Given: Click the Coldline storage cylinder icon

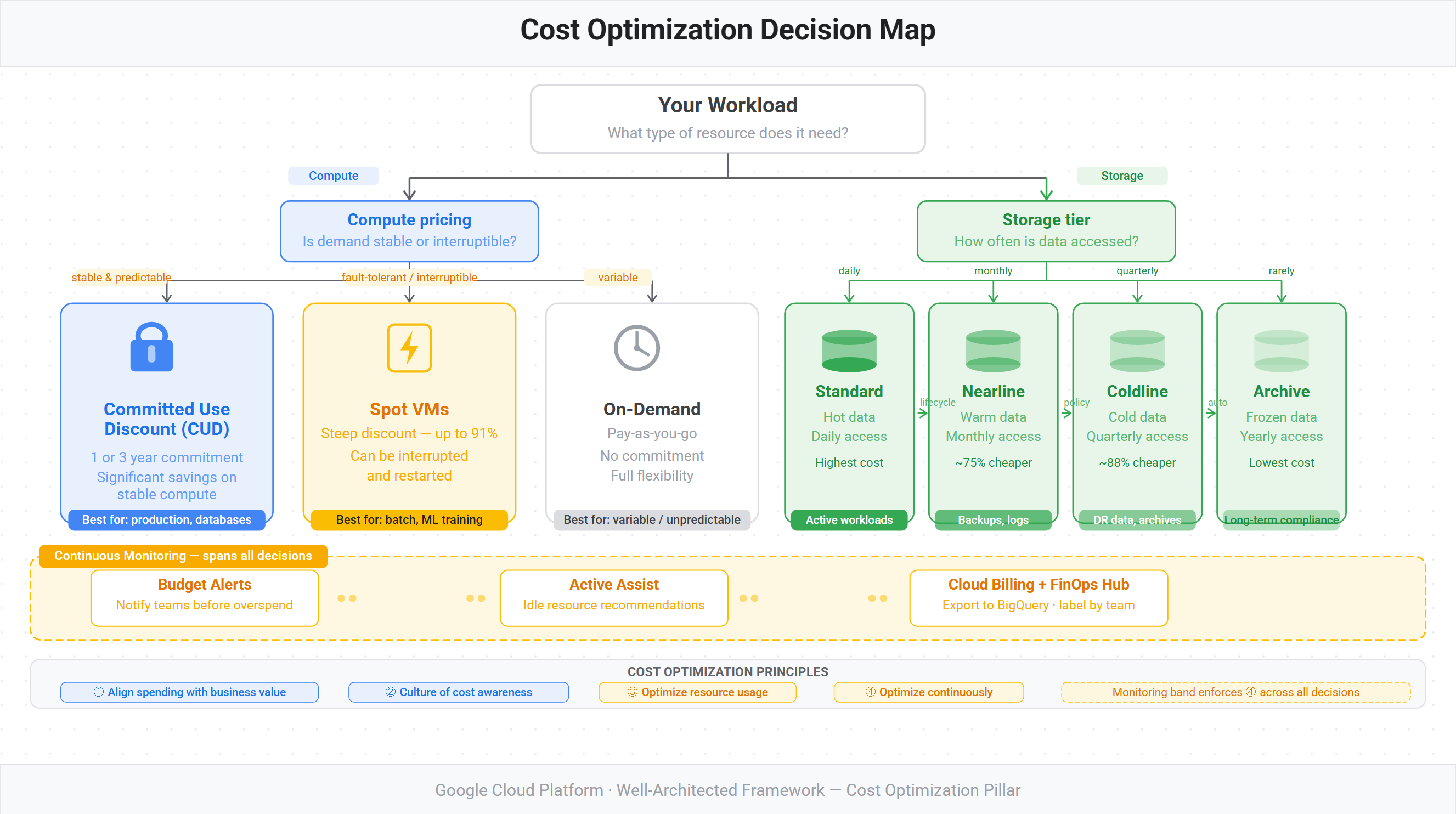Looking at the screenshot, I should pyautogui.click(x=1137, y=351).
